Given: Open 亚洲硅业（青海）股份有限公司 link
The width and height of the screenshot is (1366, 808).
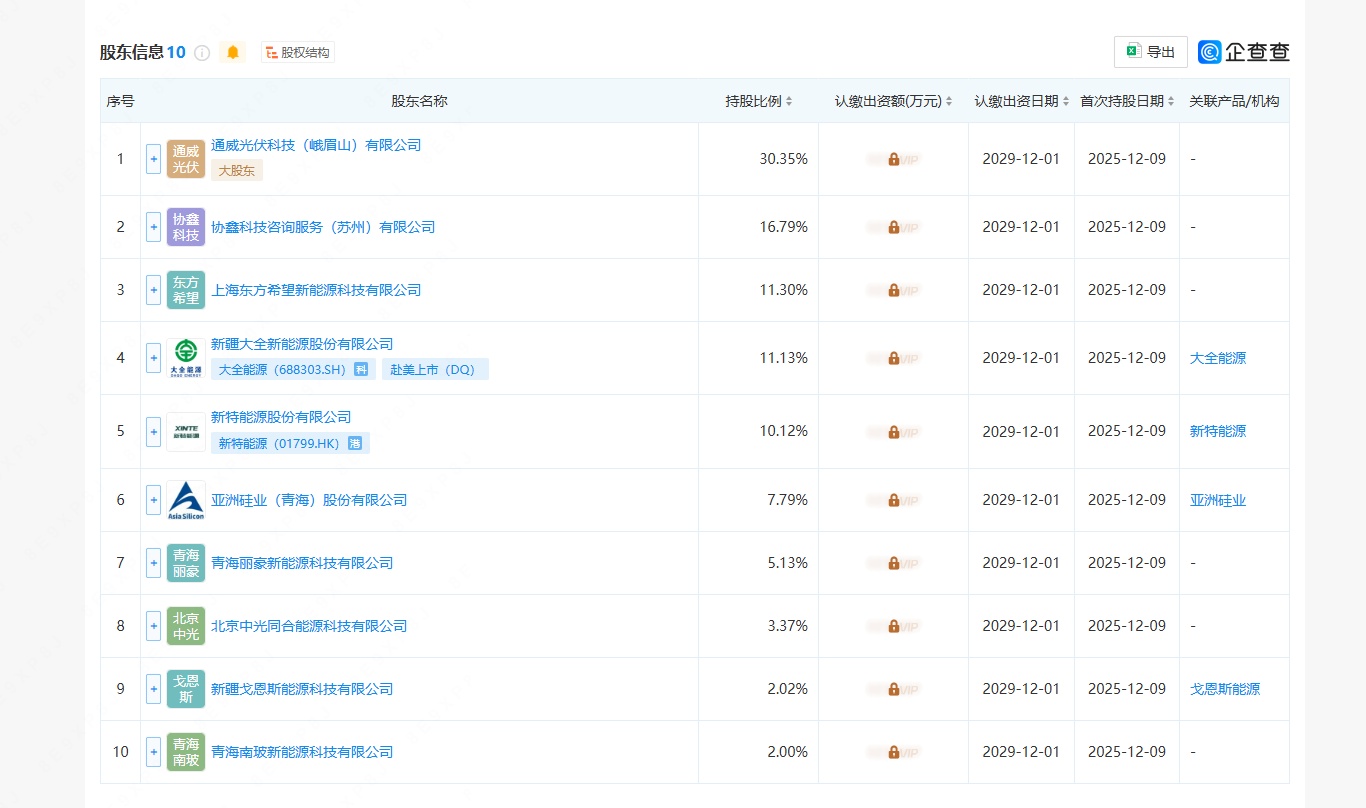Looking at the screenshot, I should coord(309,500).
